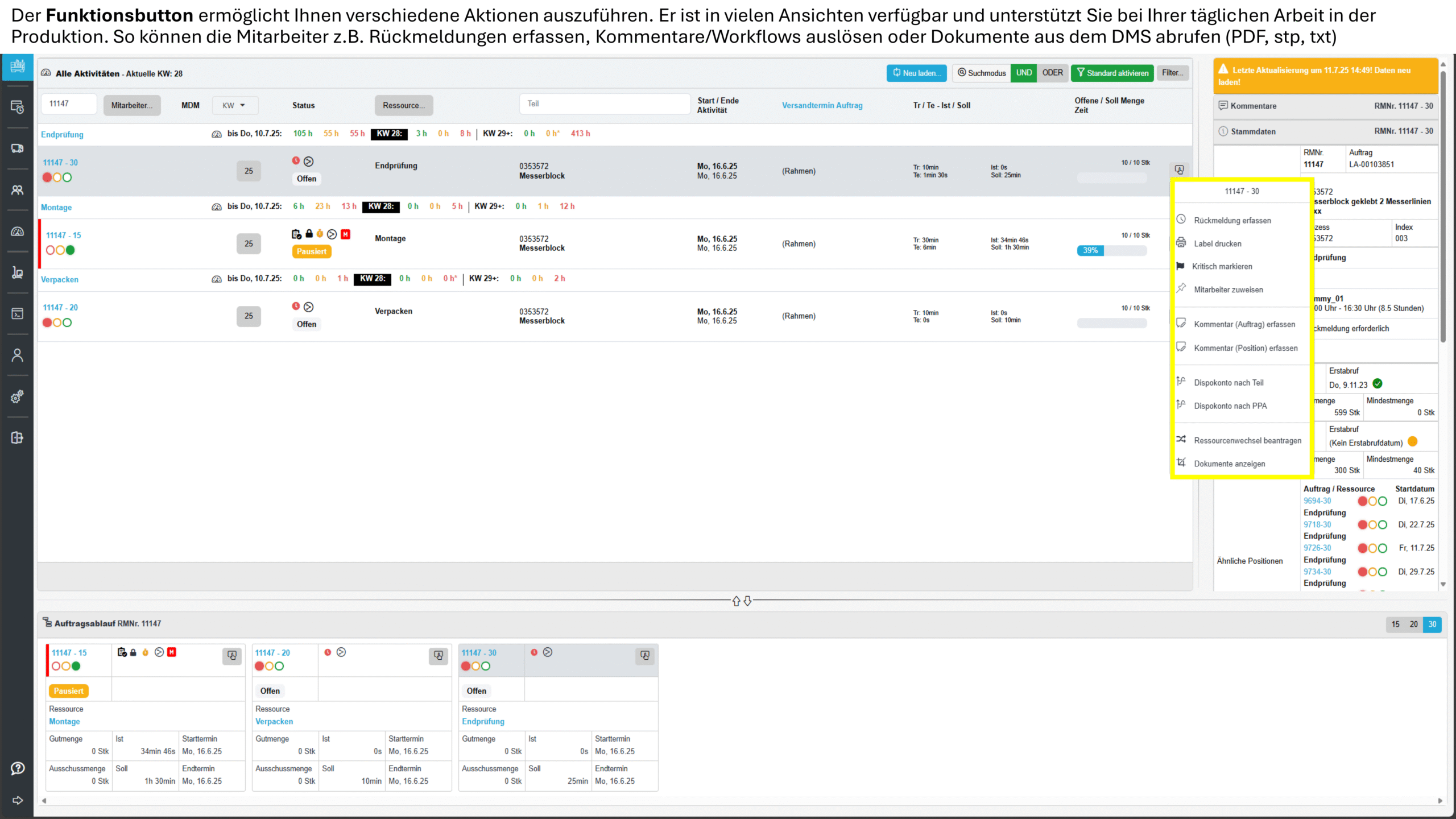The width and height of the screenshot is (1456, 819).
Task: Click the function button on the 11147 - 15 card
Action: (232, 656)
